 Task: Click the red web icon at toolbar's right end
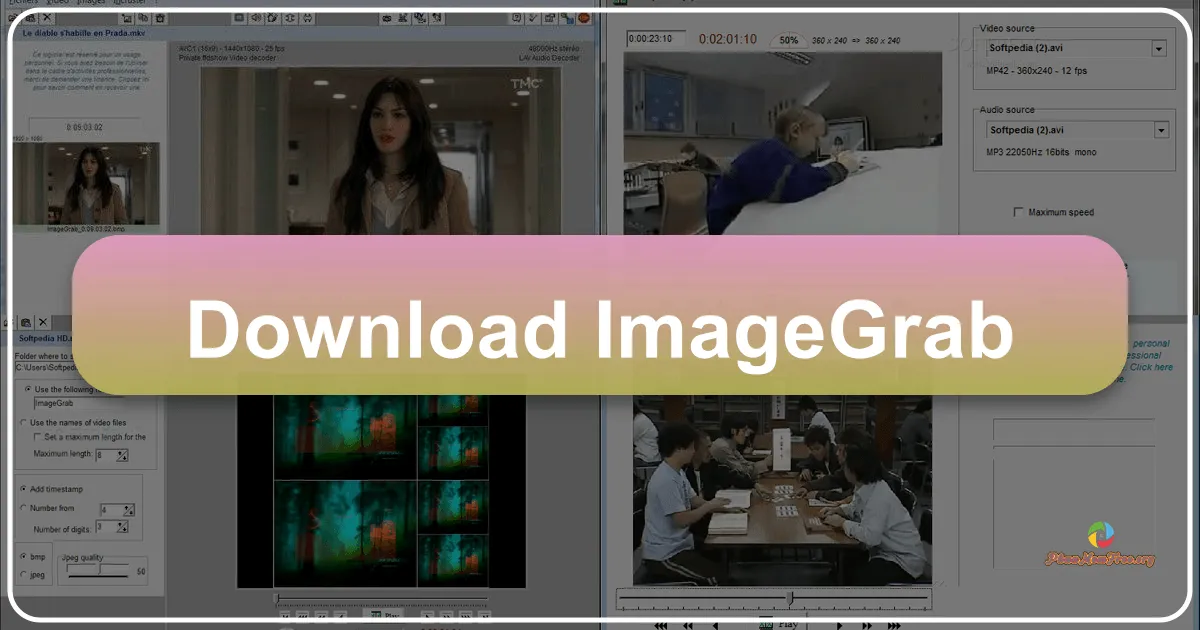coord(584,17)
